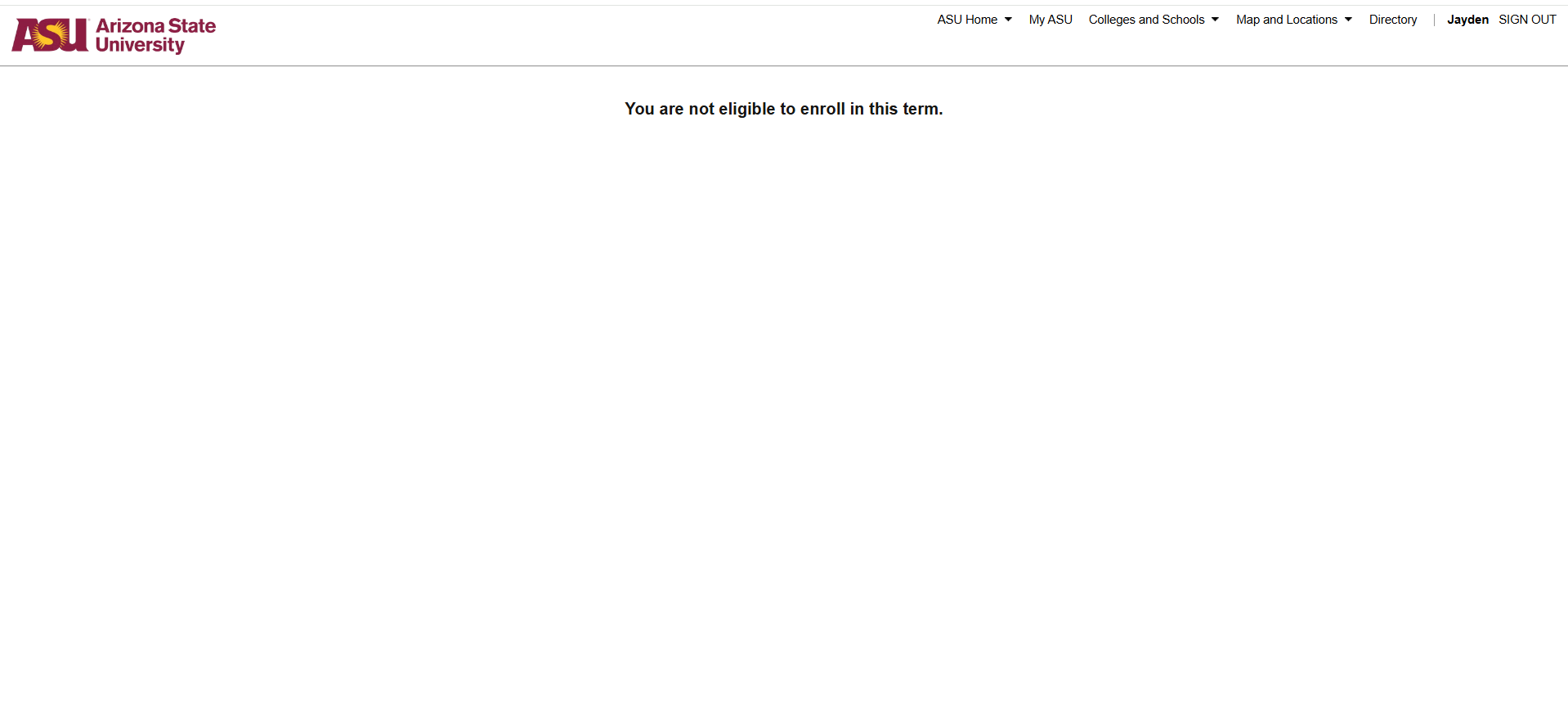Click the Jayden username
Screen dimensions: 1568x728
click(x=1467, y=20)
